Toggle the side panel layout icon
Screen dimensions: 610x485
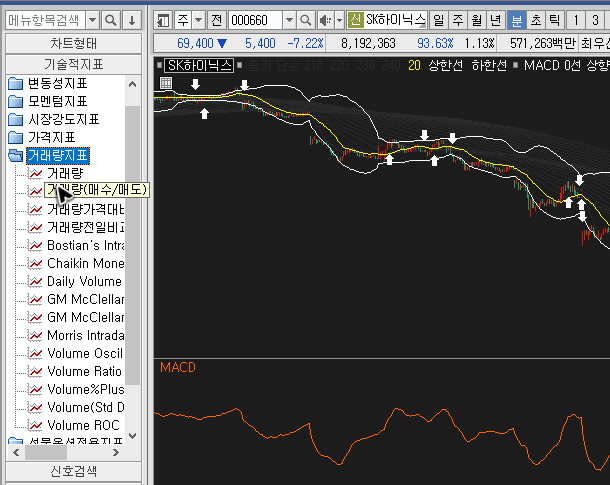pyautogui.click(x=163, y=20)
